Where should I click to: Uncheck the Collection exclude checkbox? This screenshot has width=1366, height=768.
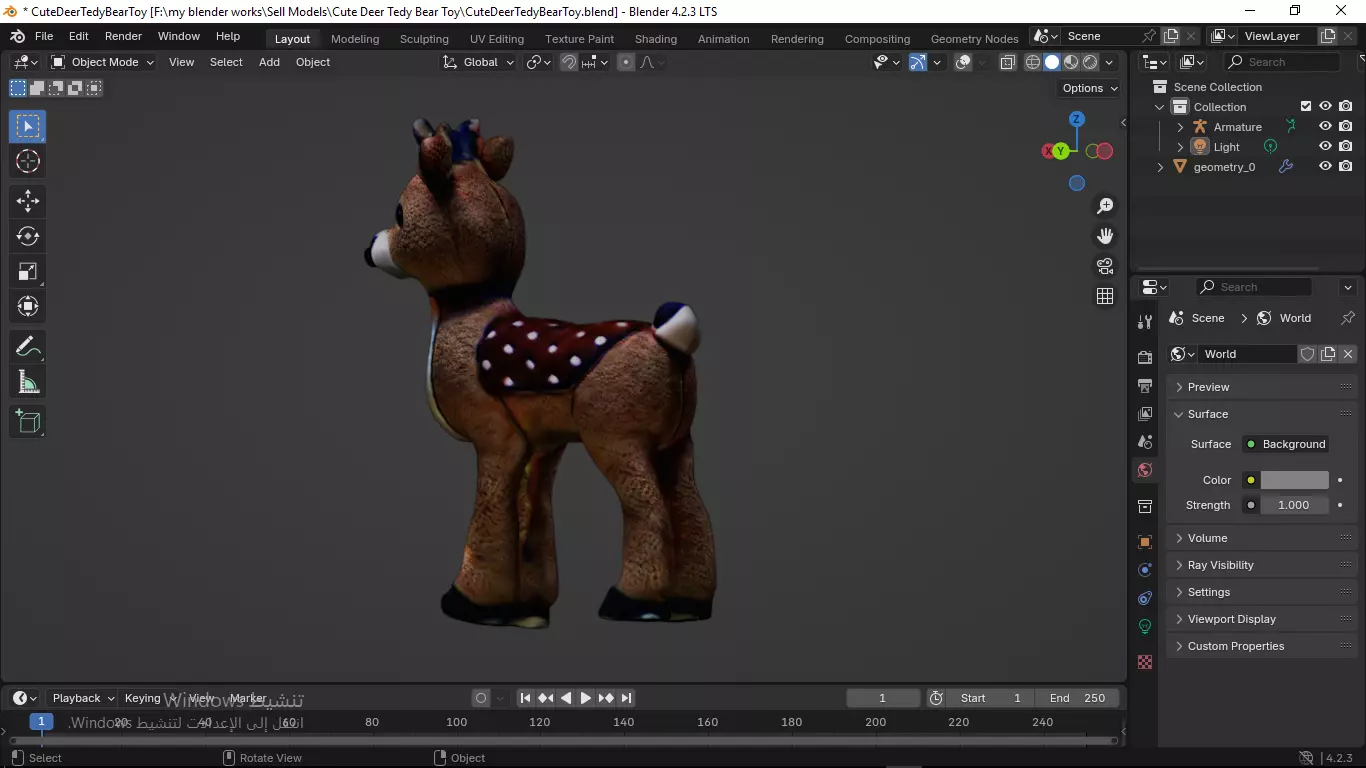click(1305, 106)
